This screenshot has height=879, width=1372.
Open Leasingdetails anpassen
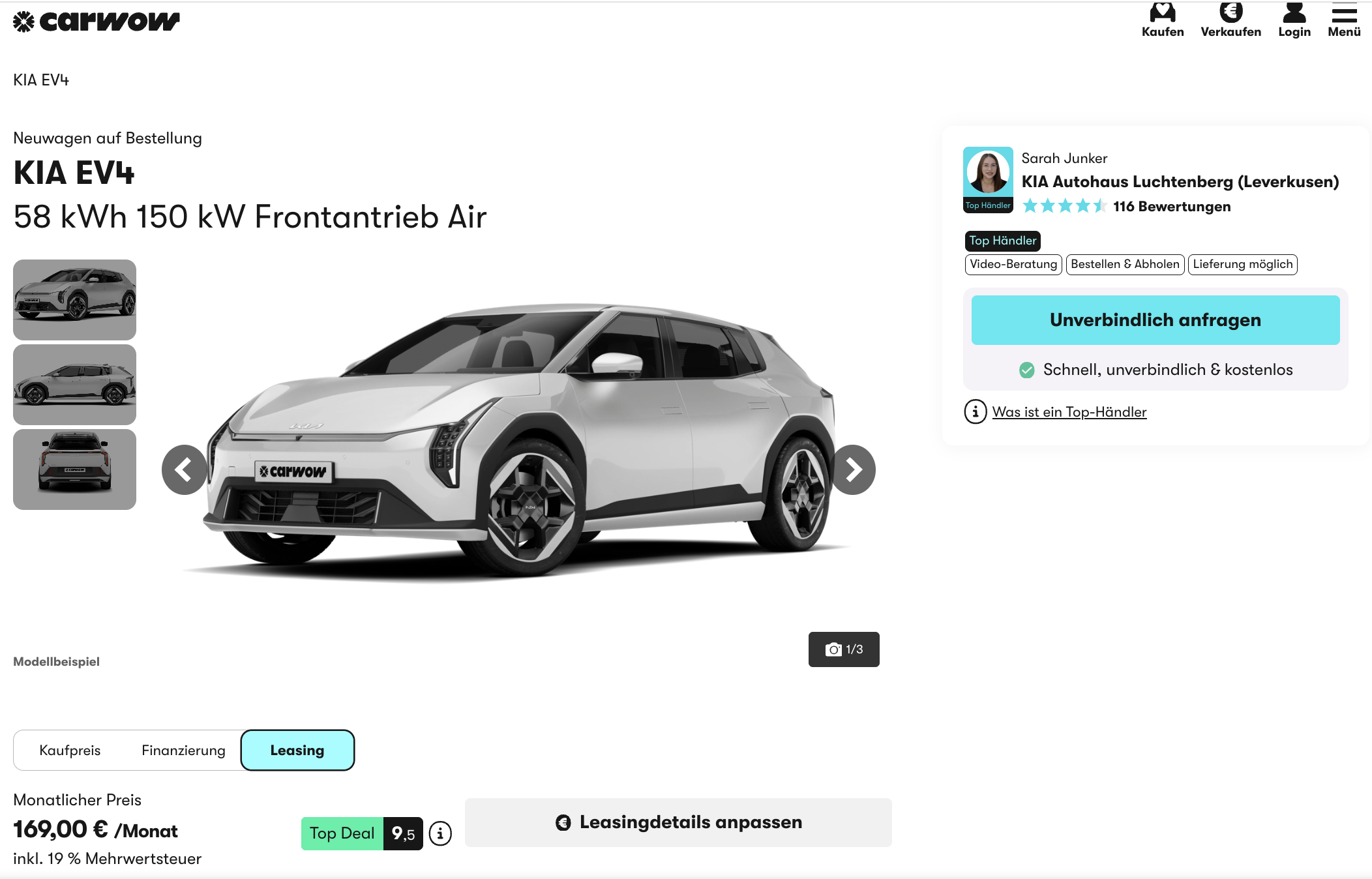tap(678, 822)
